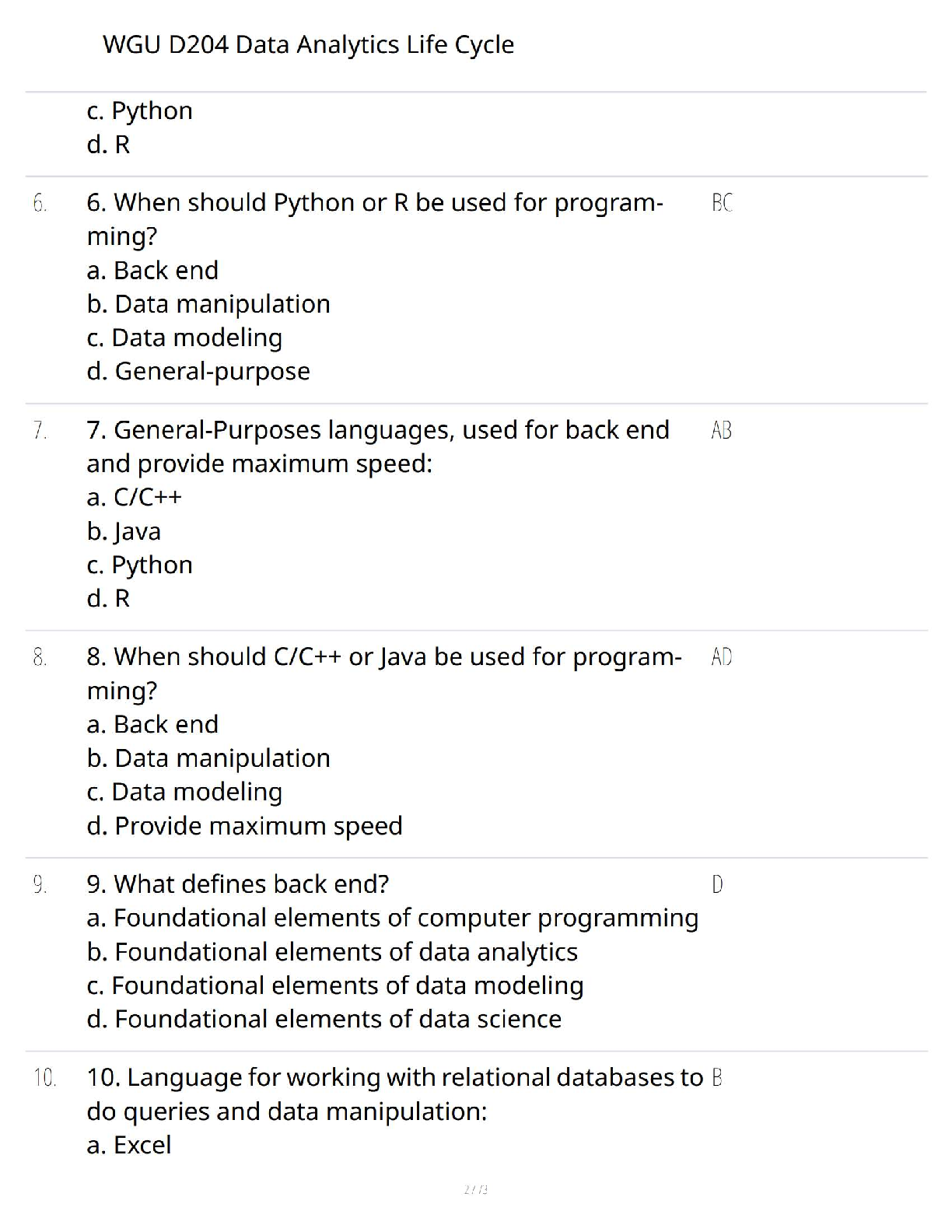Click answer key AD for question 8
952x1232 pixels.
[722, 657]
